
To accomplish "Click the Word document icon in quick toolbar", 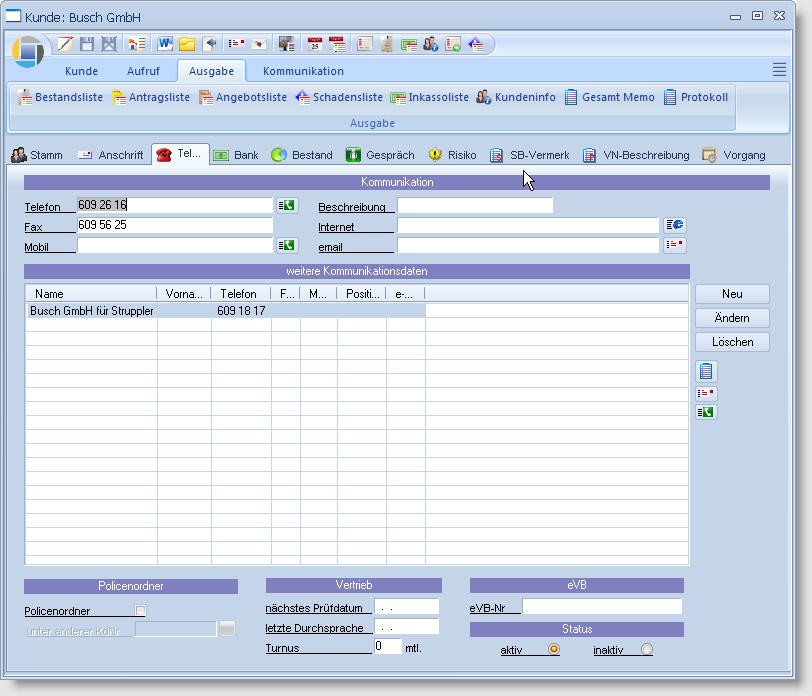I will coord(164,44).
